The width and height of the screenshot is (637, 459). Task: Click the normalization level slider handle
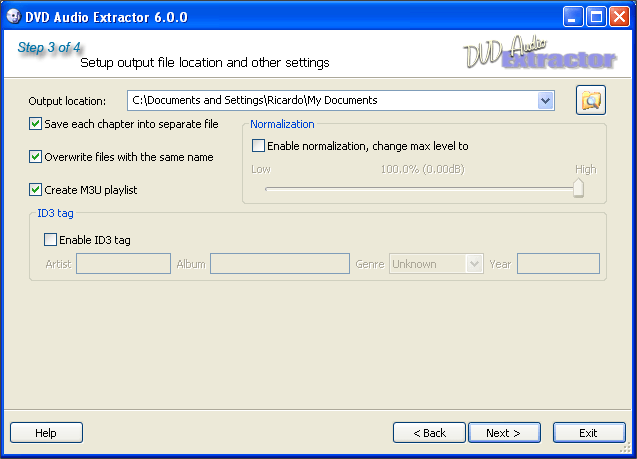pyautogui.click(x=578, y=188)
